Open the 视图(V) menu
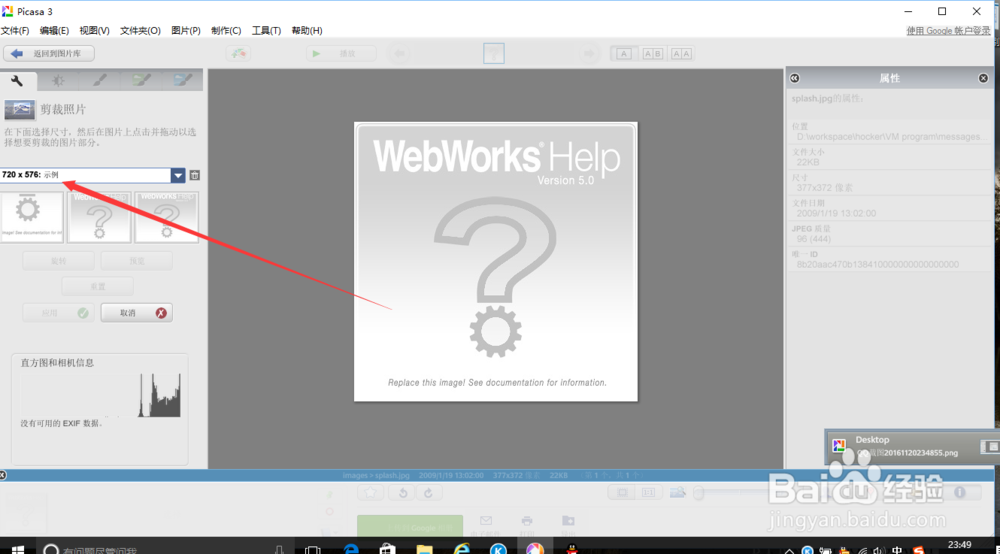The image size is (1000, 554). tap(94, 31)
